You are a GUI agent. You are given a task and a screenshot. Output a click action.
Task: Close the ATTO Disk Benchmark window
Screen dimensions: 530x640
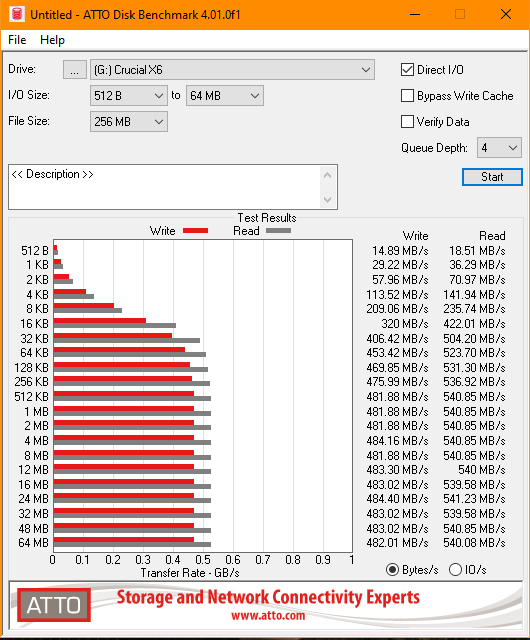coord(506,14)
